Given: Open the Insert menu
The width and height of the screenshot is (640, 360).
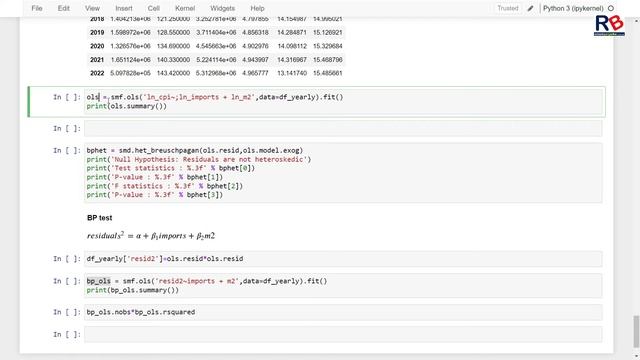Looking at the screenshot, I should (124, 8).
